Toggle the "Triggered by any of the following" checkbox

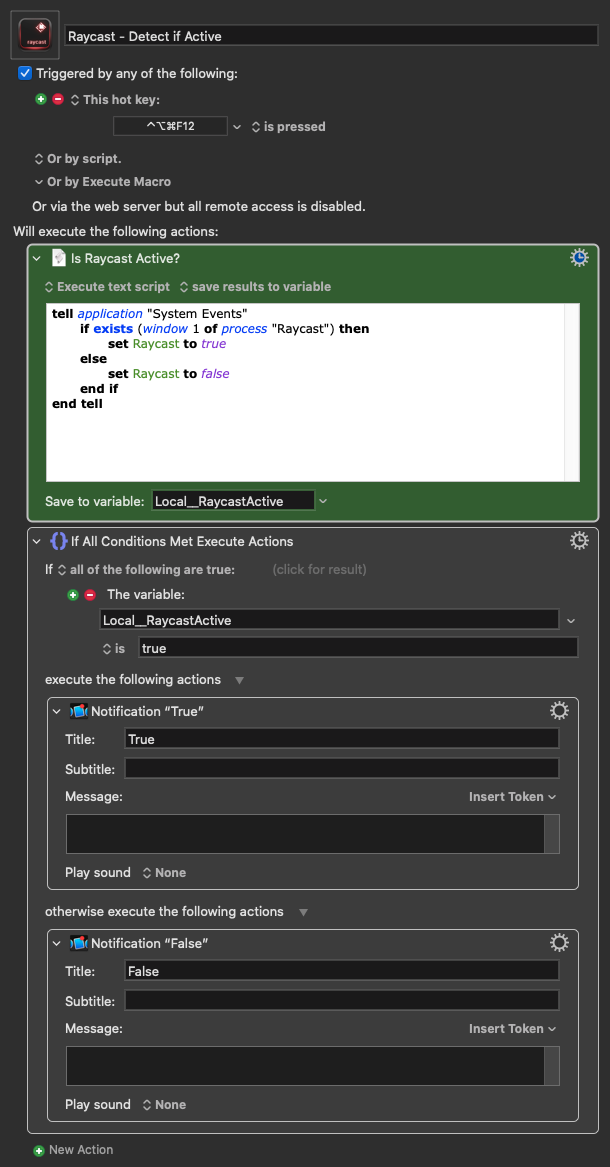(x=25, y=73)
